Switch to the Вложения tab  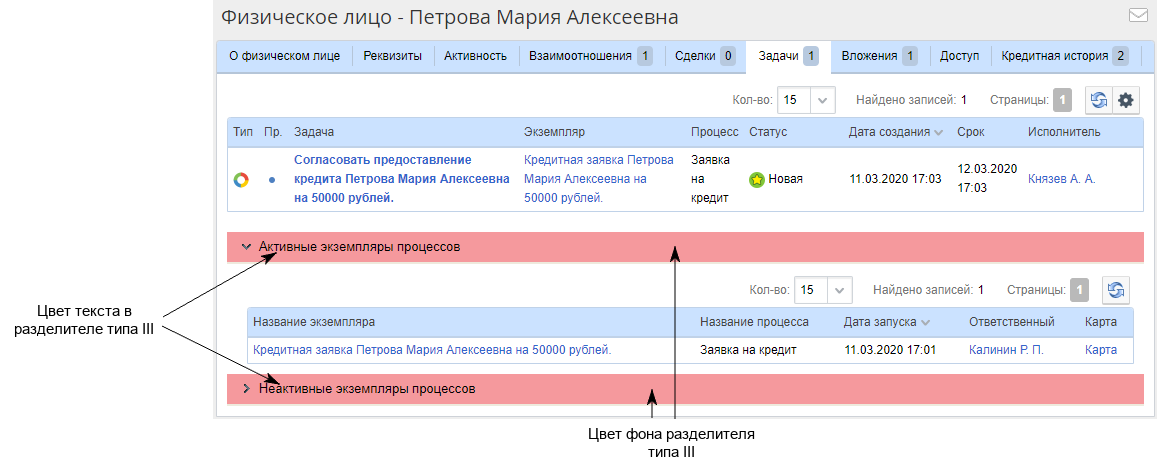pyautogui.click(x=878, y=56)
